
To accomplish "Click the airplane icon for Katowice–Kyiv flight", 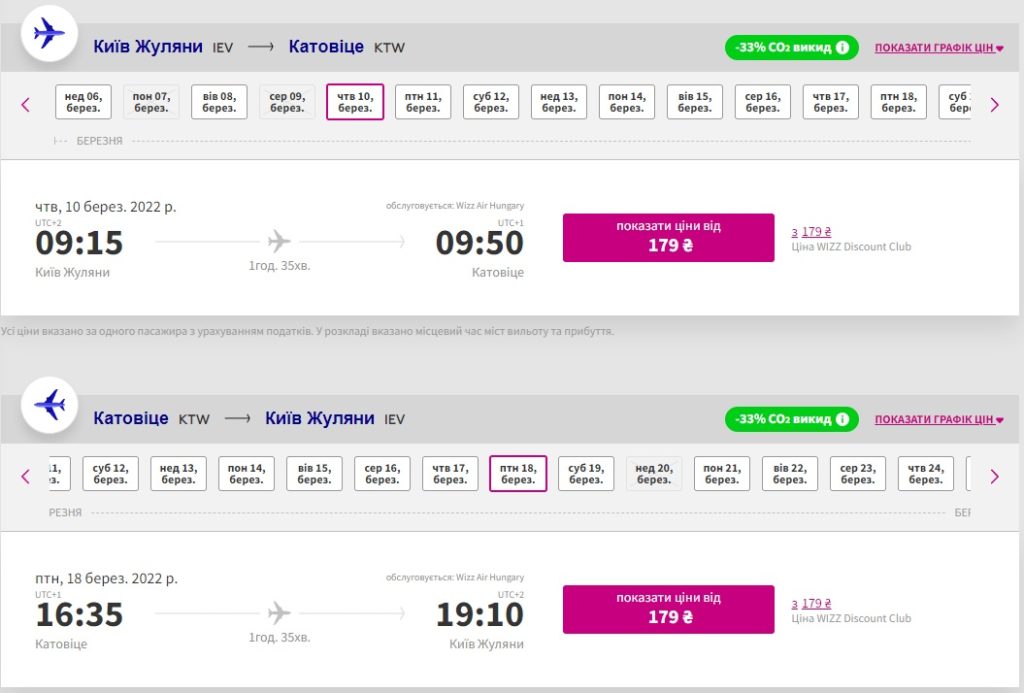I will (49, 405).
